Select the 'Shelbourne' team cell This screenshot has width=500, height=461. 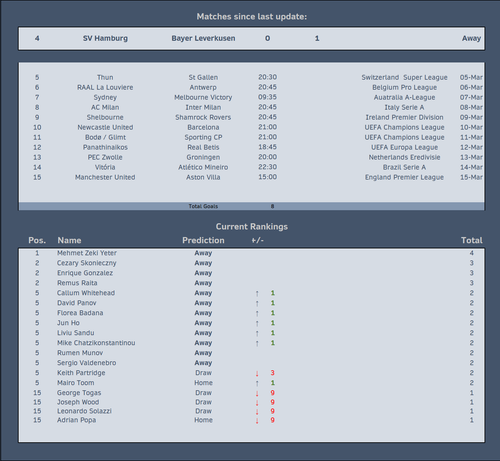pos(105,117)
